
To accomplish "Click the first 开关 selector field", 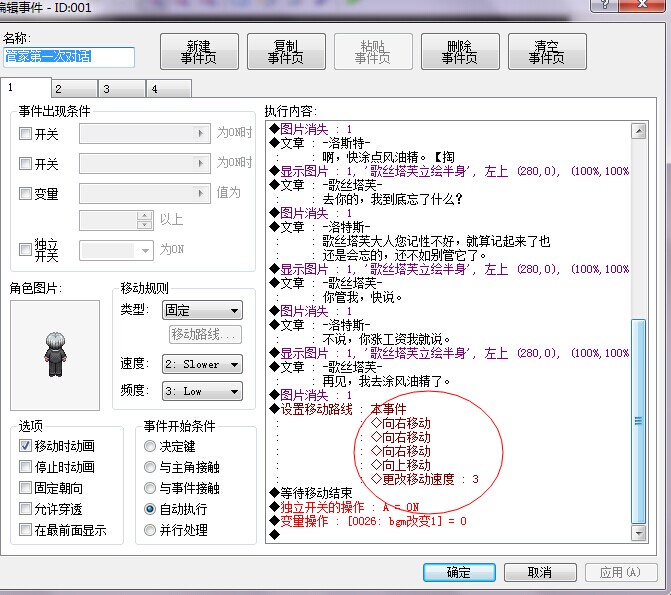I will point(145,134).
